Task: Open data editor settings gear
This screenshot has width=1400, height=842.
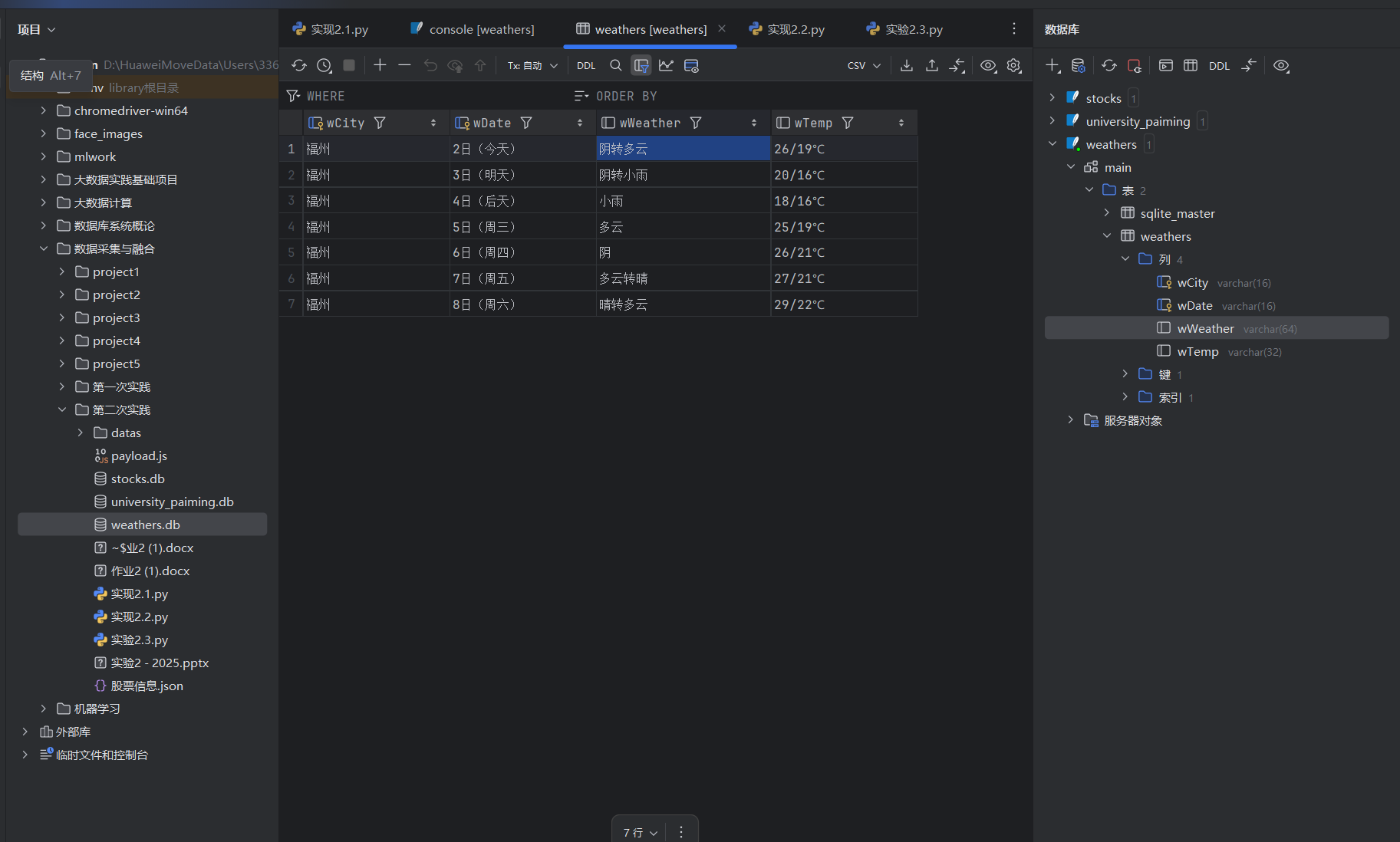Action: pyautogui.click(x=1014, y=66)
